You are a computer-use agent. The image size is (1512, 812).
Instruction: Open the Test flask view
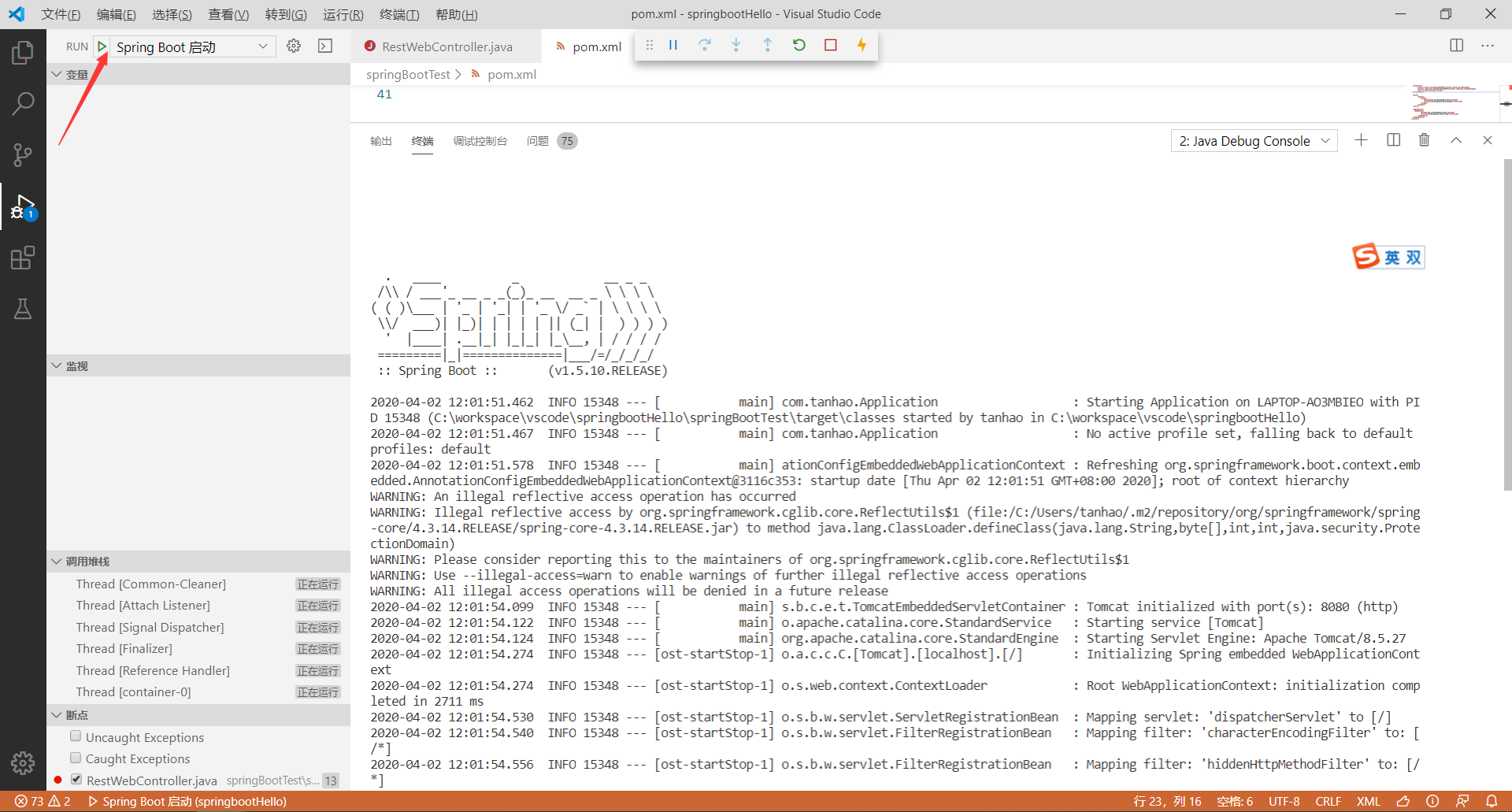tap(23, 309)
